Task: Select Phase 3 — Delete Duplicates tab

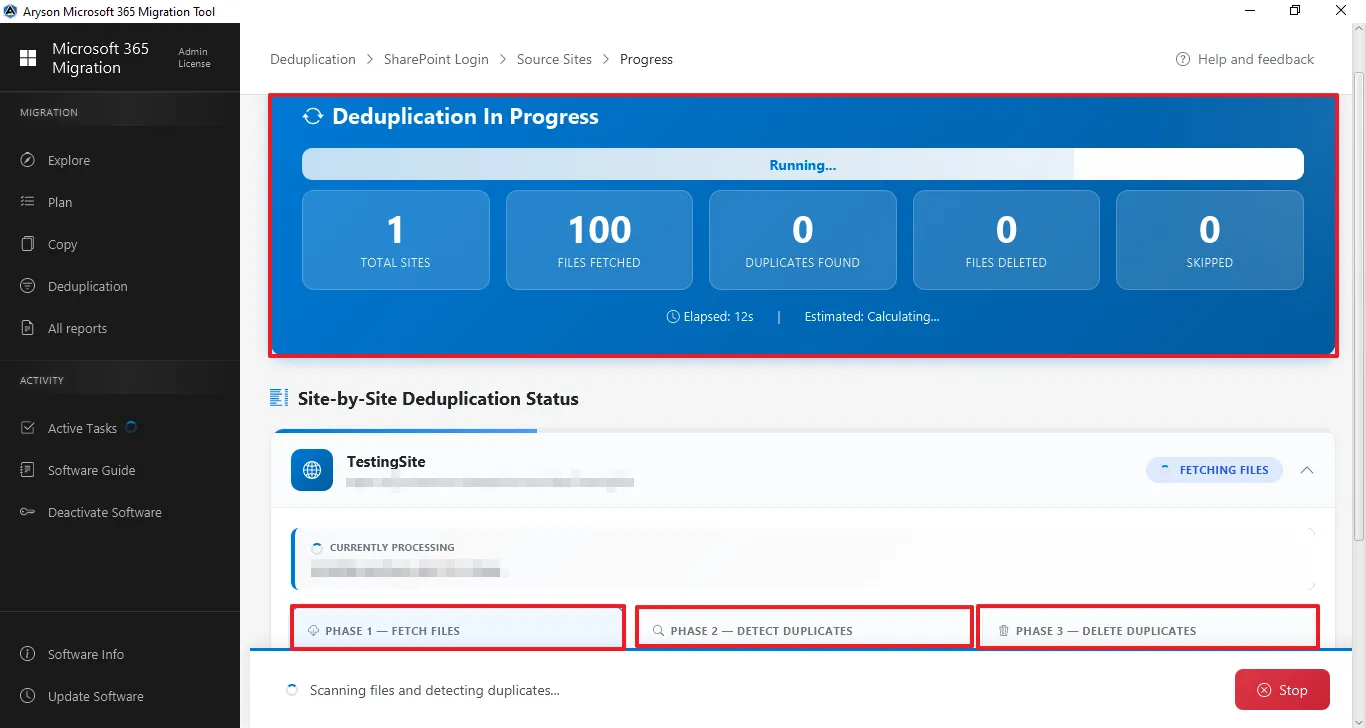Action: pos(1148,630)
